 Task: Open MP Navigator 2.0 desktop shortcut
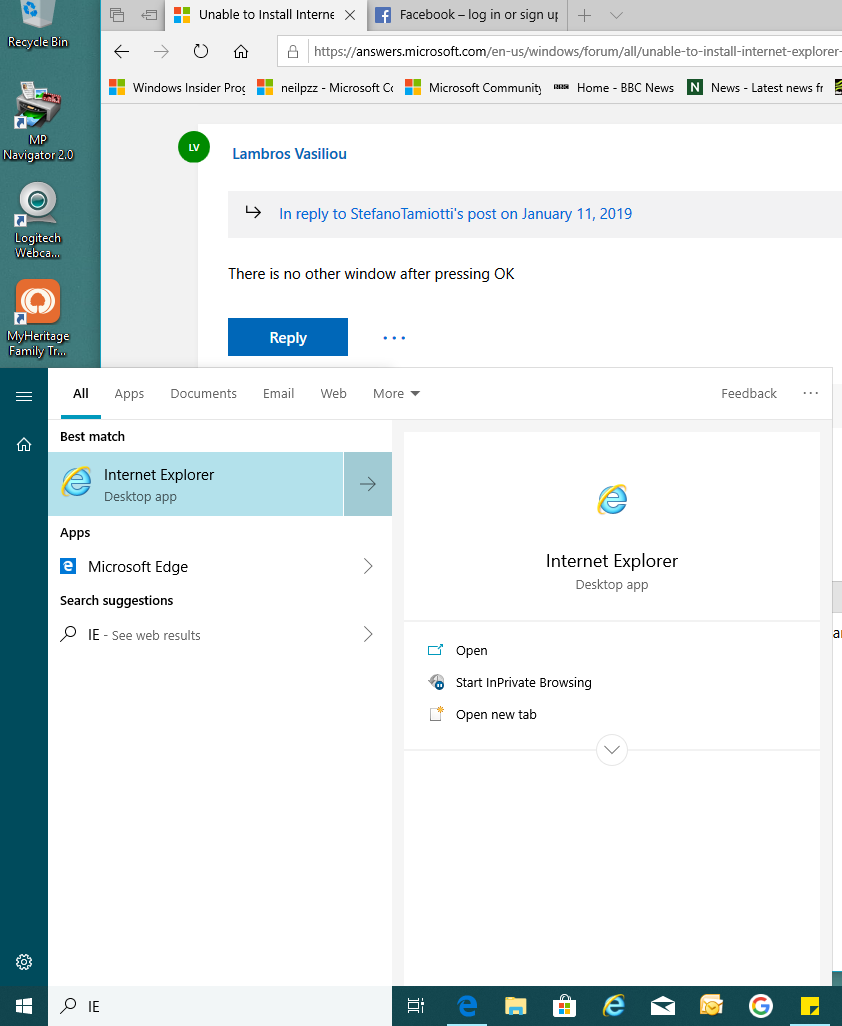pos(38,122)
